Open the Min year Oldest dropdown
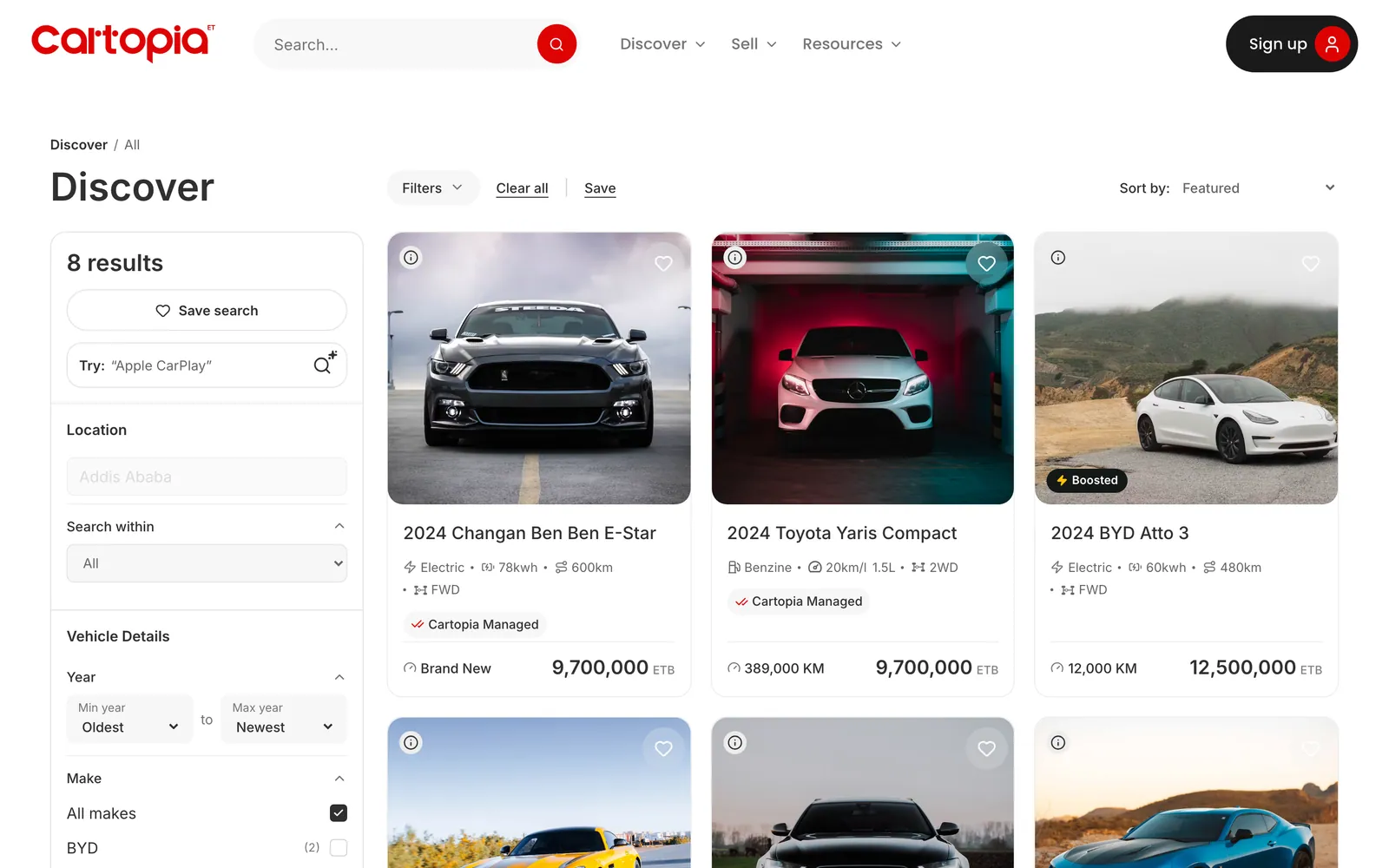This screenshot has width=1389, height=868. (x=129, y=720)
